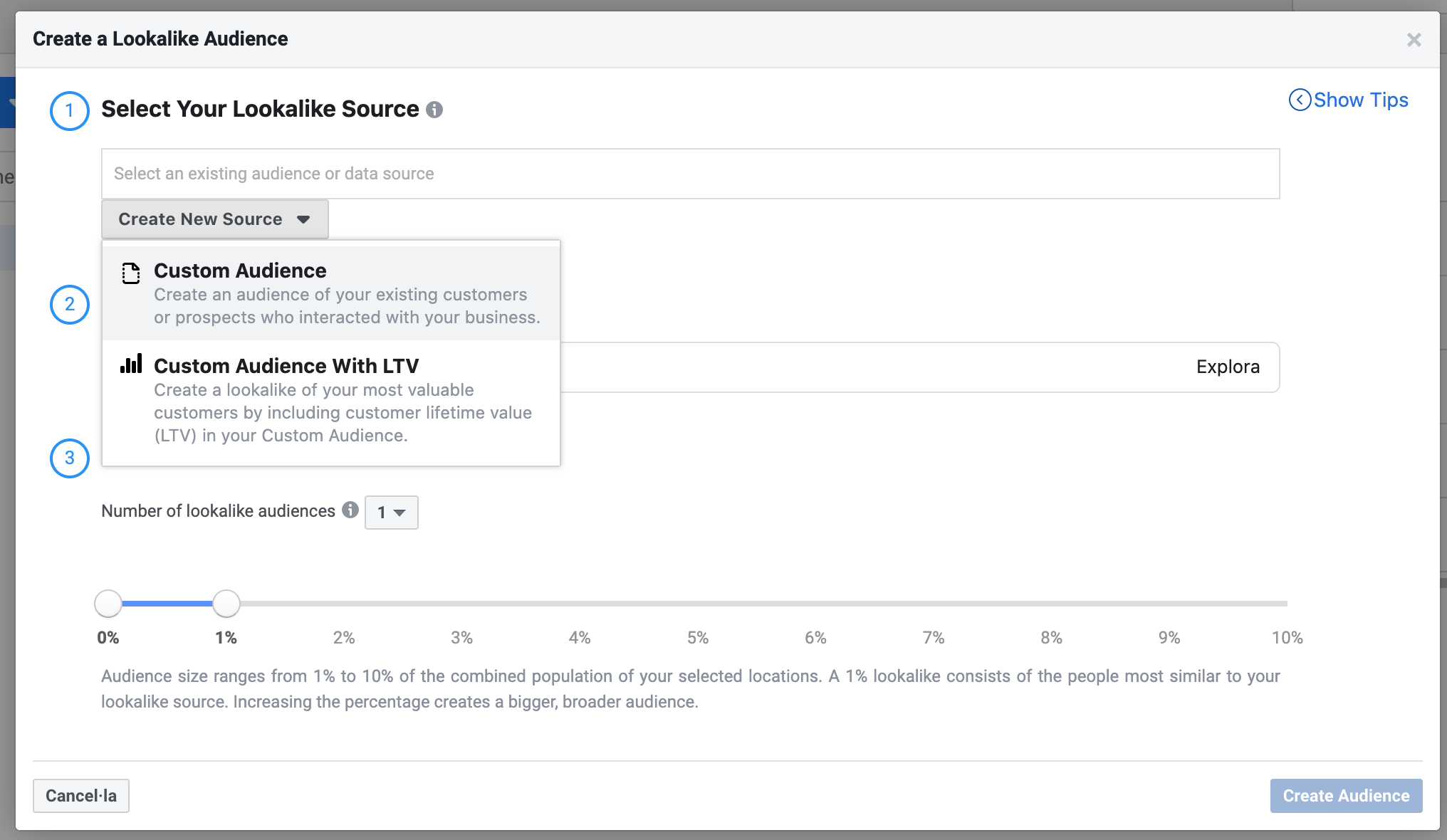Click the step 3 circle indicator
The image size is (1447, 840).
(69, 458)
